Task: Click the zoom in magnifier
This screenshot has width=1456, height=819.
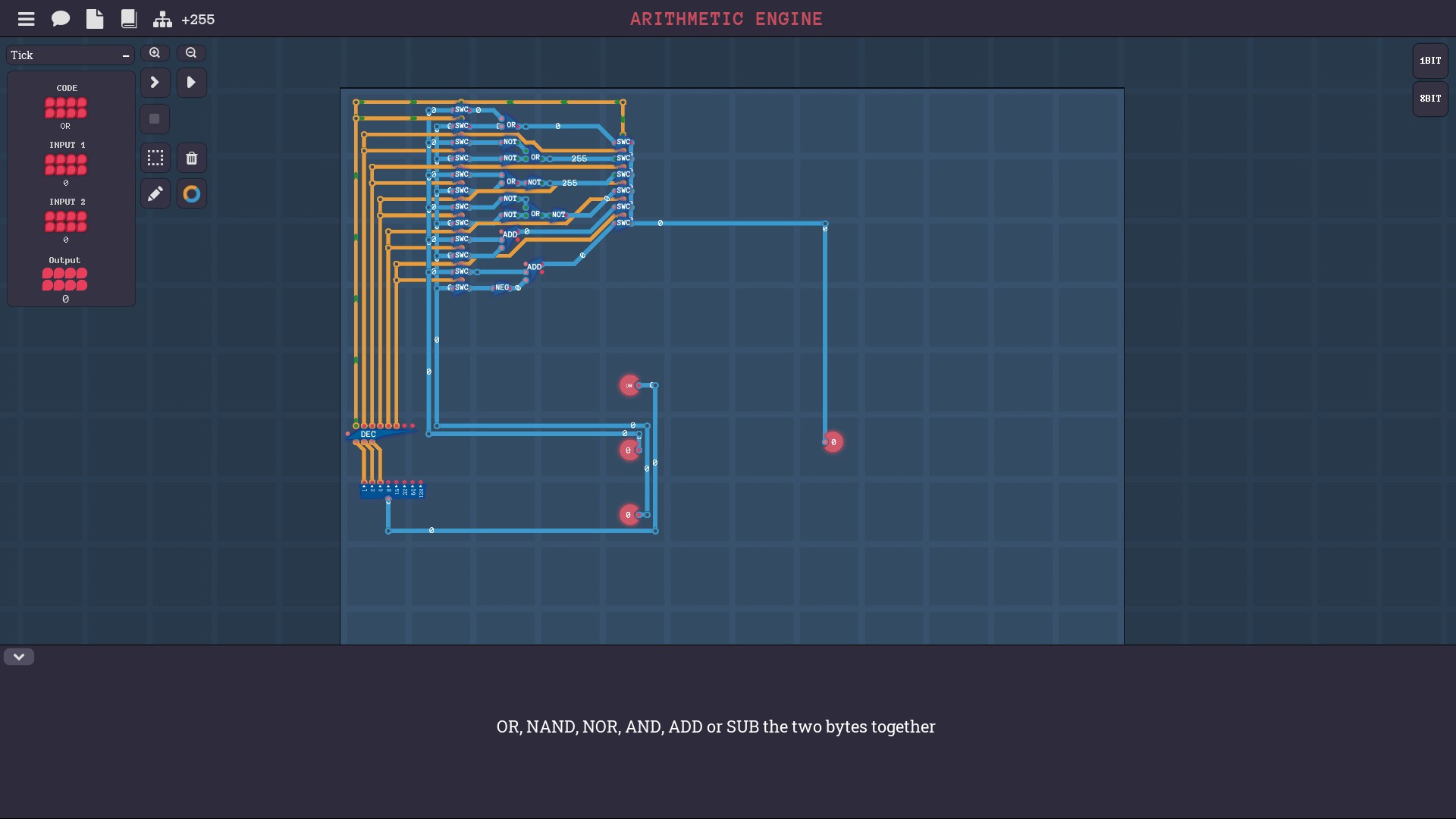Action: [x=155, y=53]
